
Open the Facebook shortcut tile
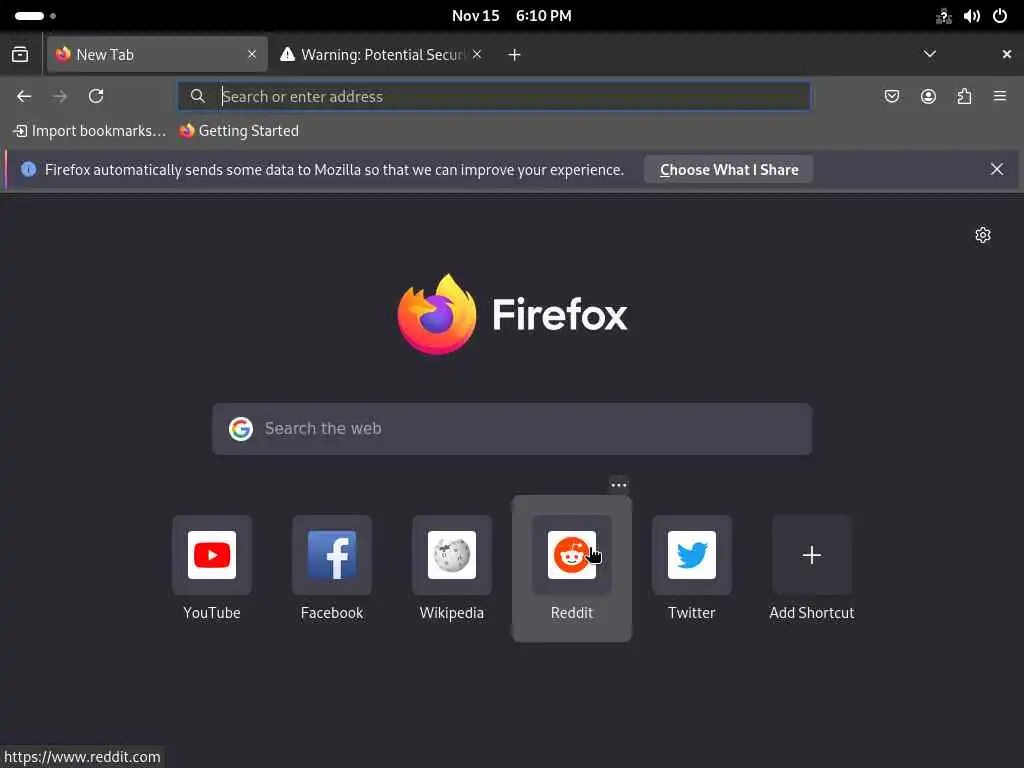pyautogui.click(x=332, y=555)
